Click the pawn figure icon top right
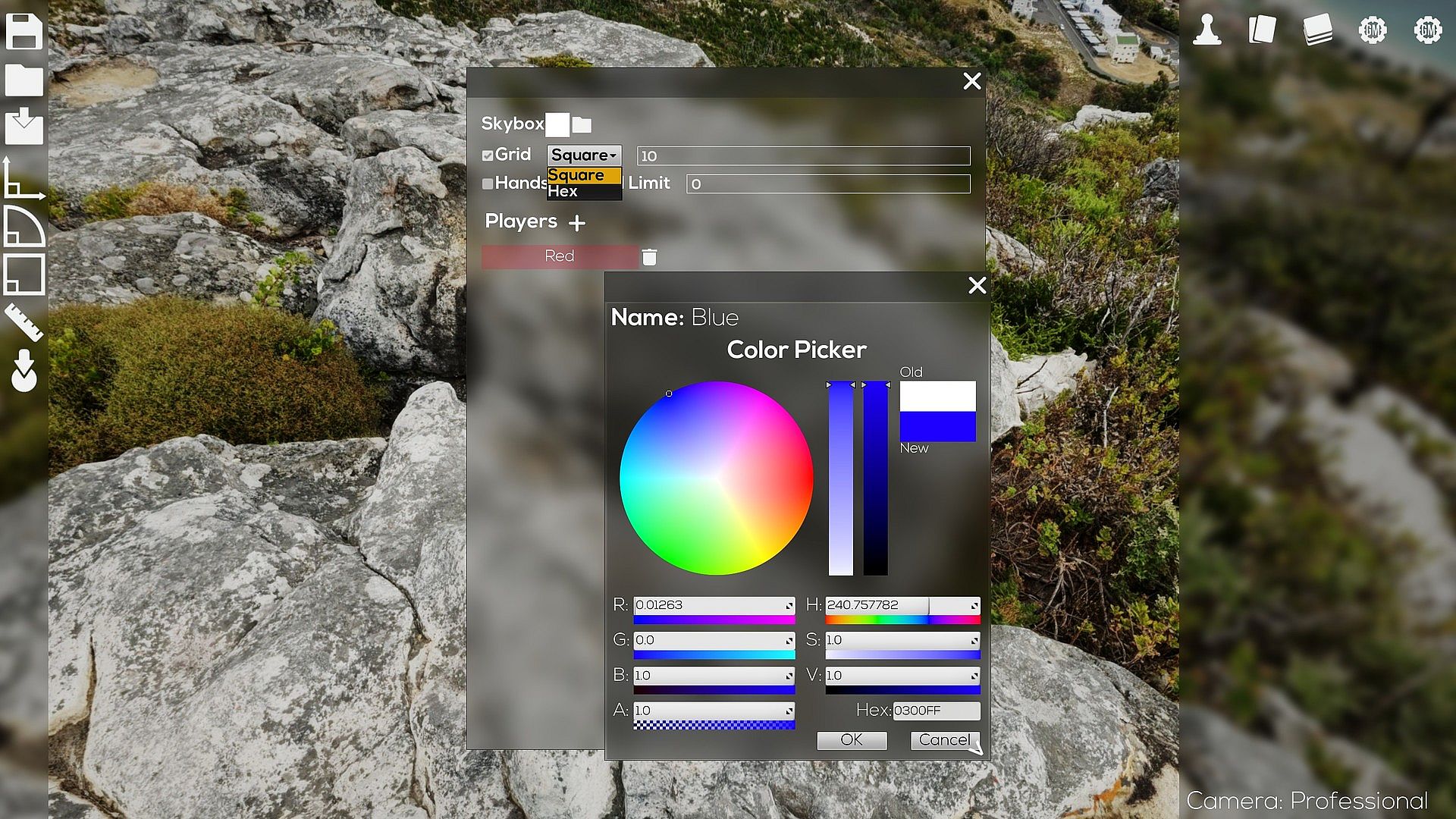Viewport: 1456px width, 819px height. pyautogui.click(x=1207, y=30)
